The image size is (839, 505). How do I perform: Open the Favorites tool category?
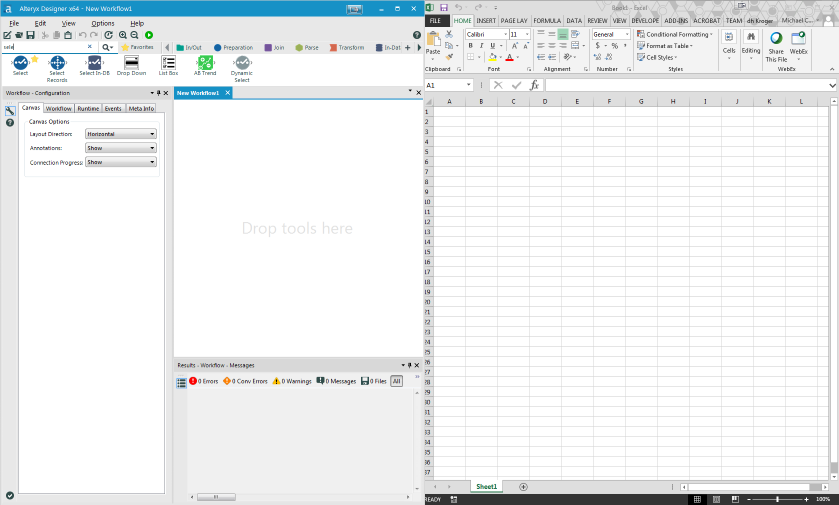point(138,47)
